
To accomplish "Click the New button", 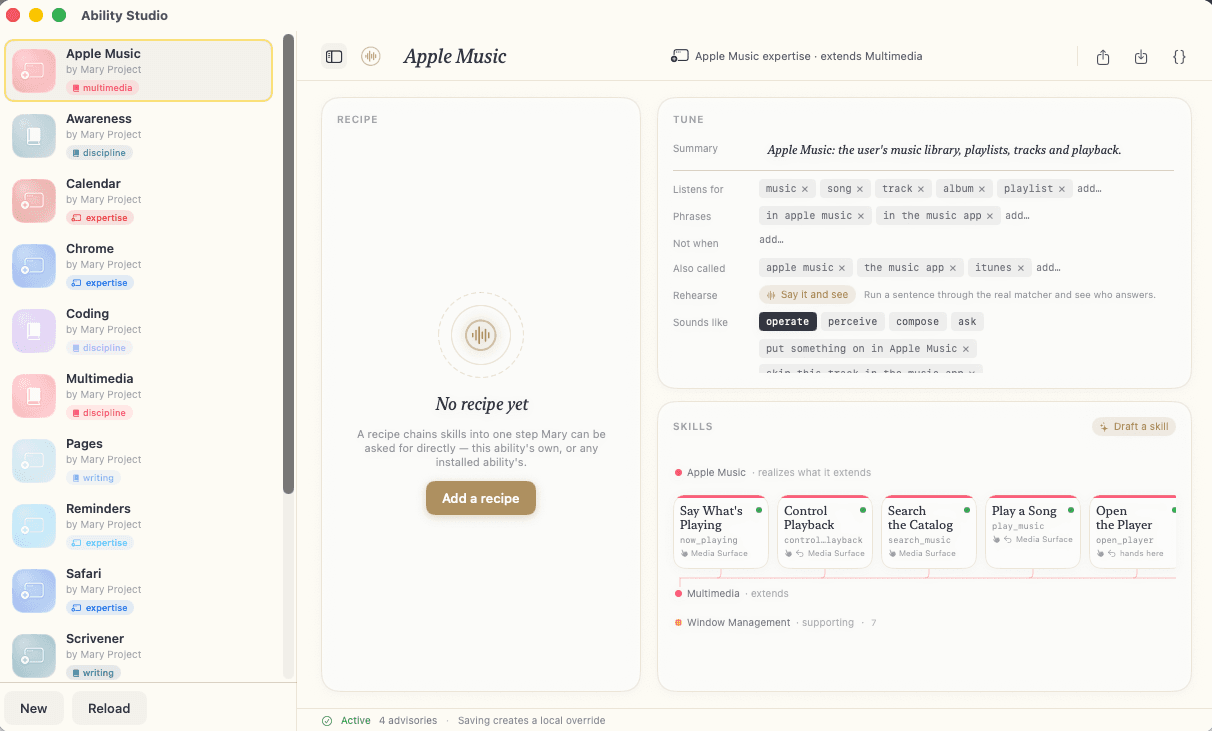I will [x=34, y=708].
